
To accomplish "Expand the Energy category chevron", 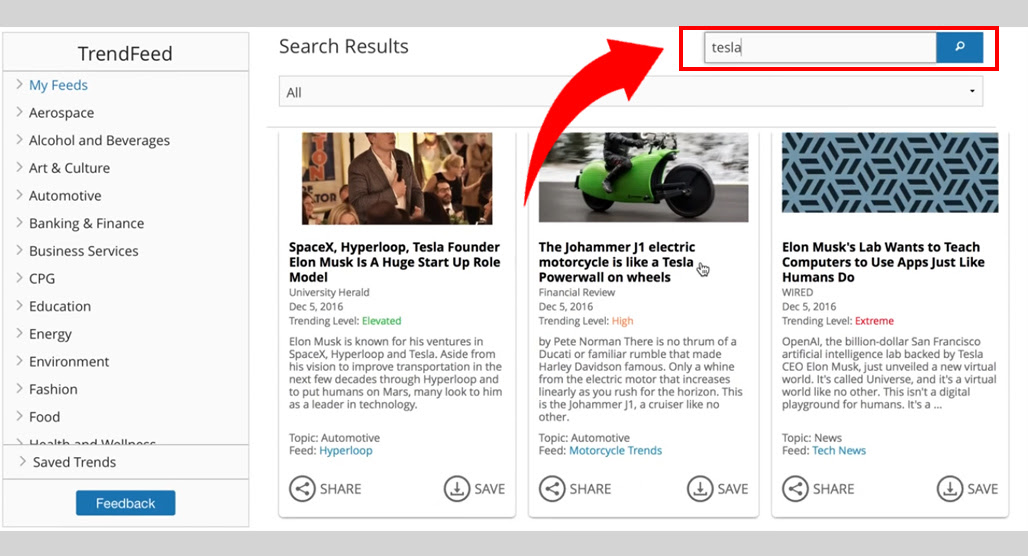I will (19, 333).
